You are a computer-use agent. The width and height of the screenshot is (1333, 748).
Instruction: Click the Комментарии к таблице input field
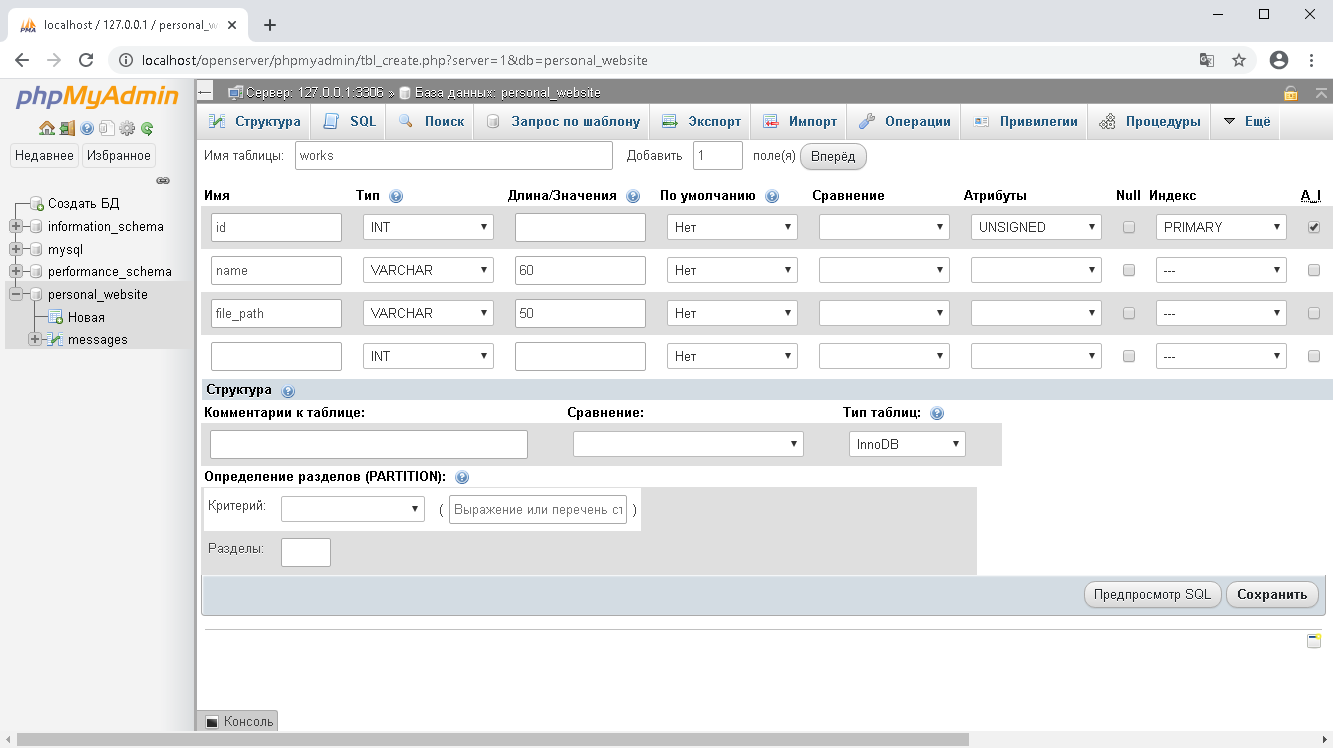[x=368, y=444]
